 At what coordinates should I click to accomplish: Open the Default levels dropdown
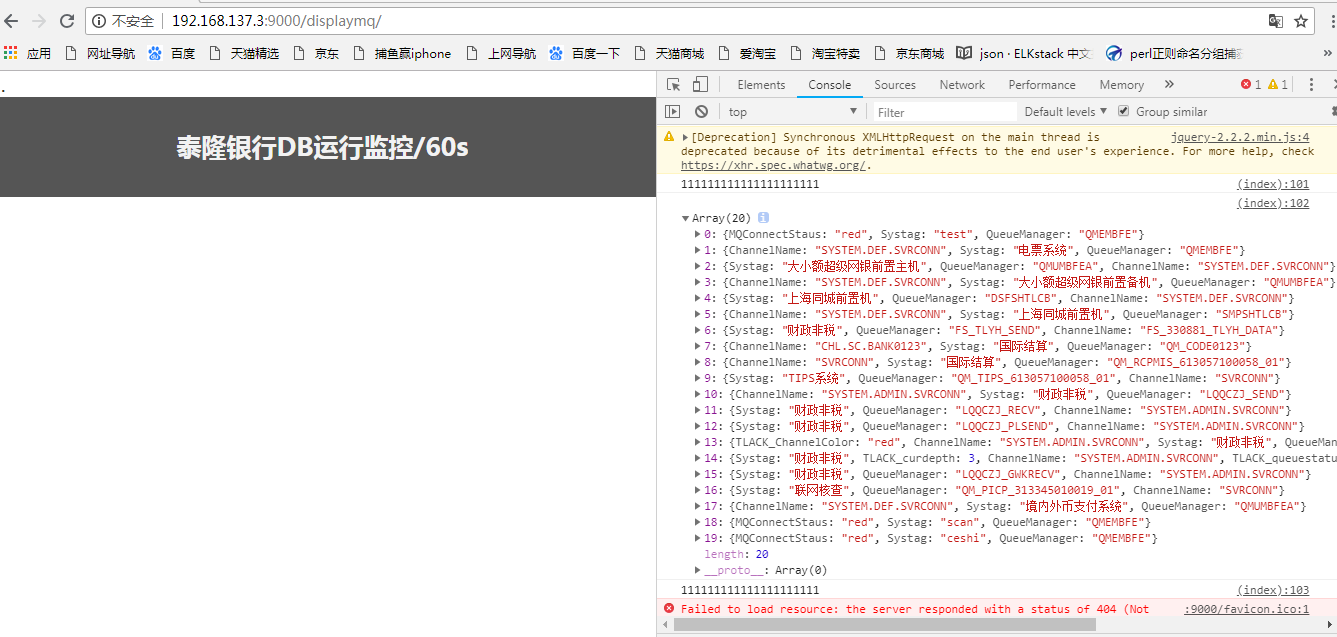[1066, 112]
